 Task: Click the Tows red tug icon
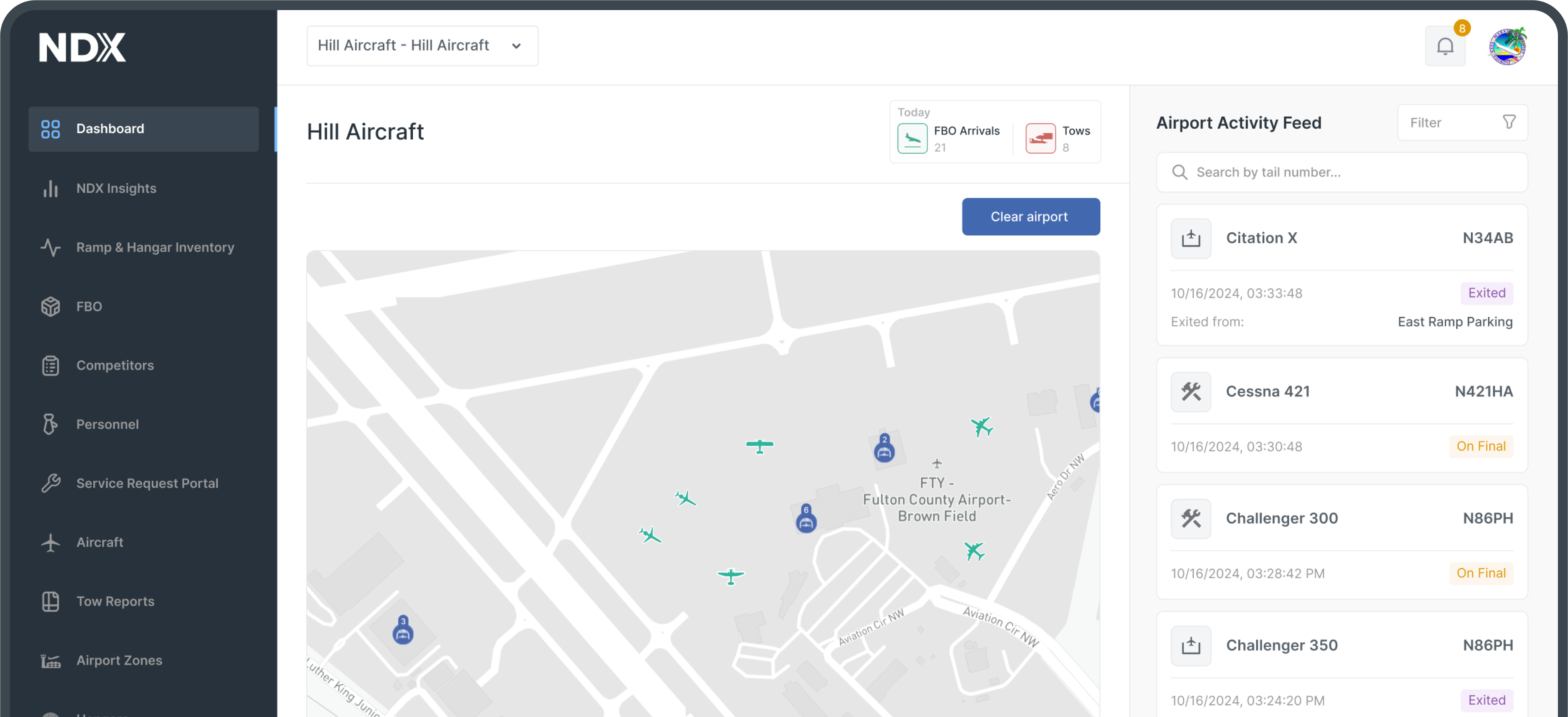1040,138
